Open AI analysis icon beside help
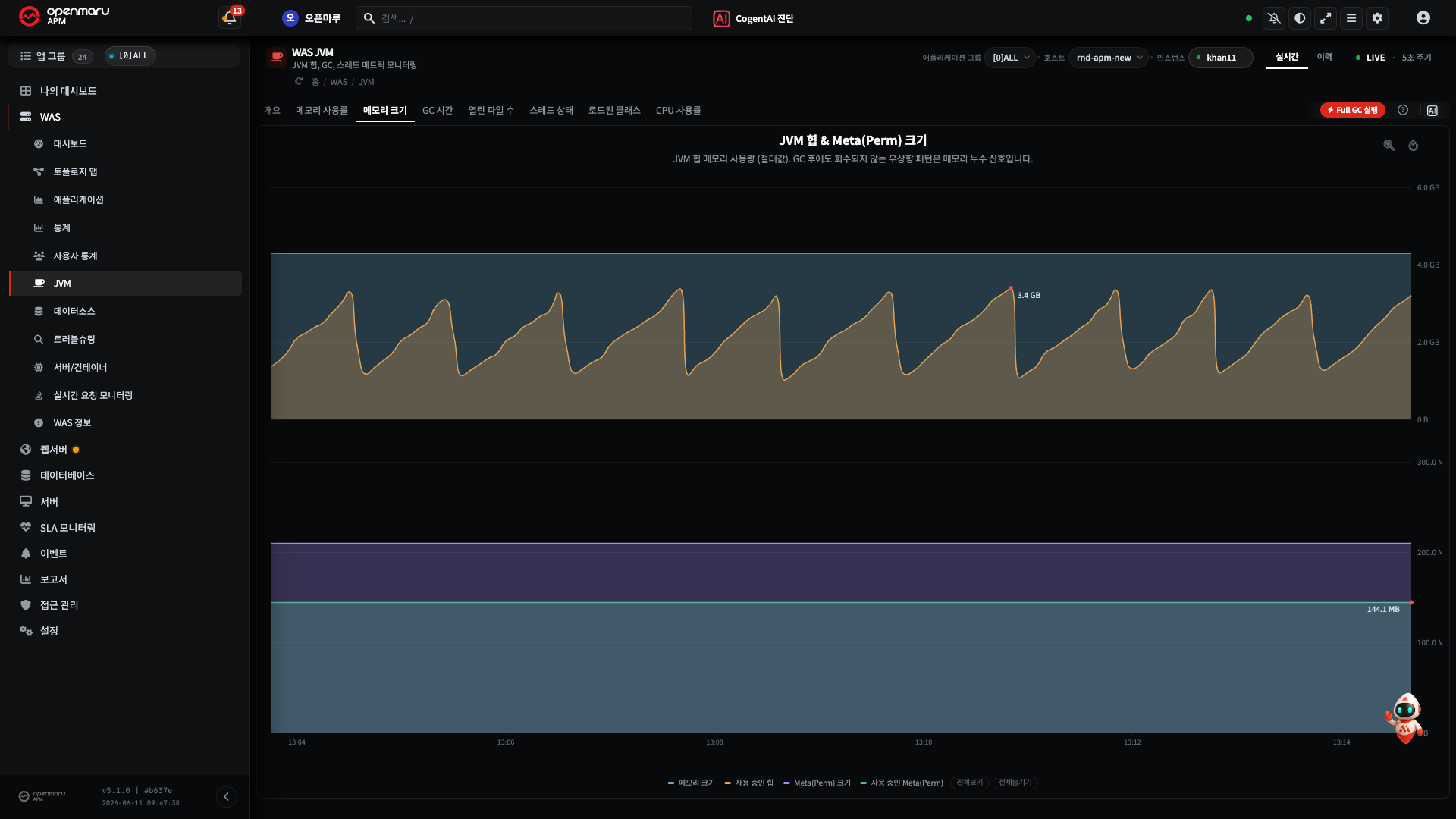1456x819 pixels. click(1432, 111)
